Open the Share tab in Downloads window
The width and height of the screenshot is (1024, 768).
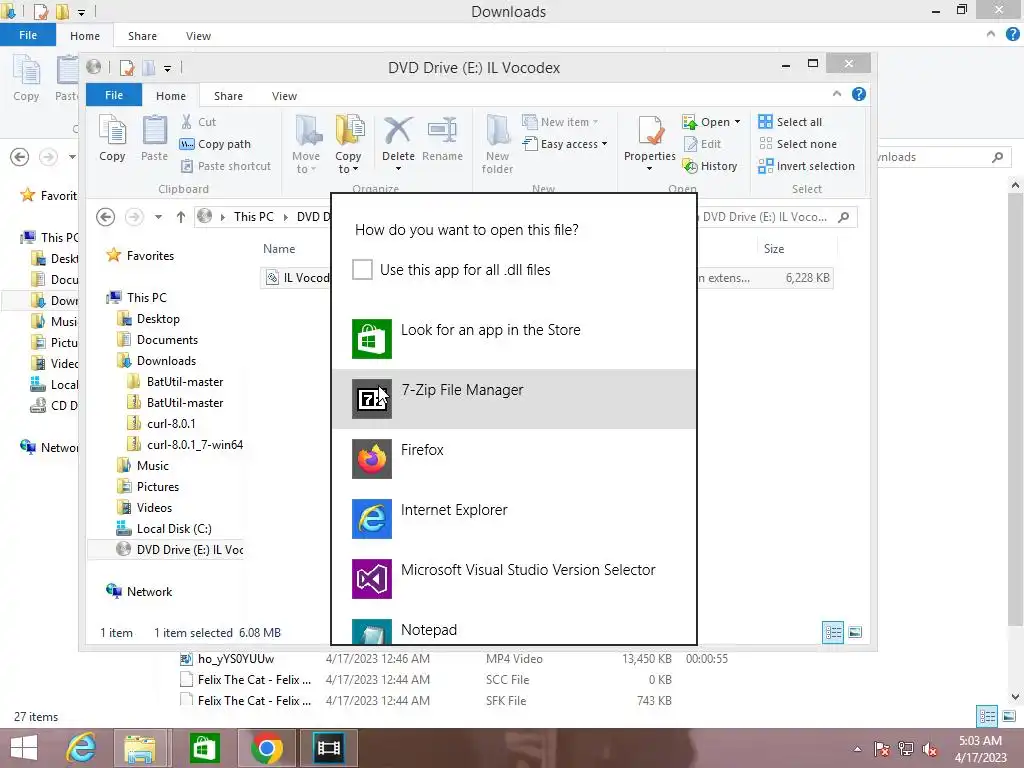(142, 36)
